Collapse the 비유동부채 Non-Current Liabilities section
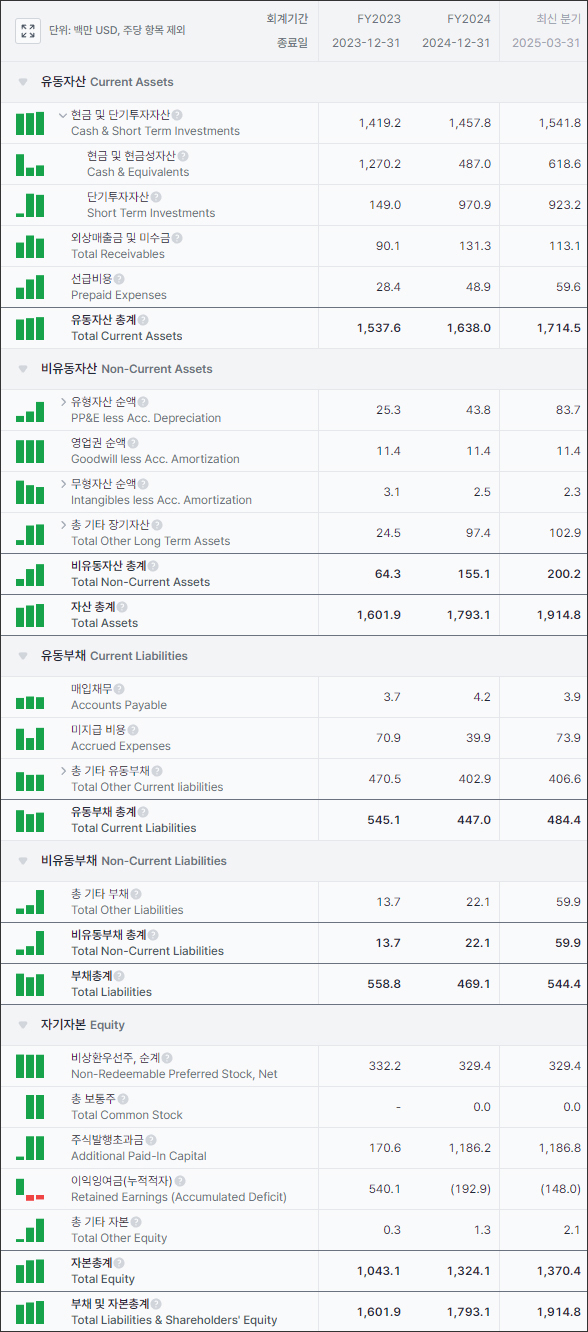 click(23, 861)
